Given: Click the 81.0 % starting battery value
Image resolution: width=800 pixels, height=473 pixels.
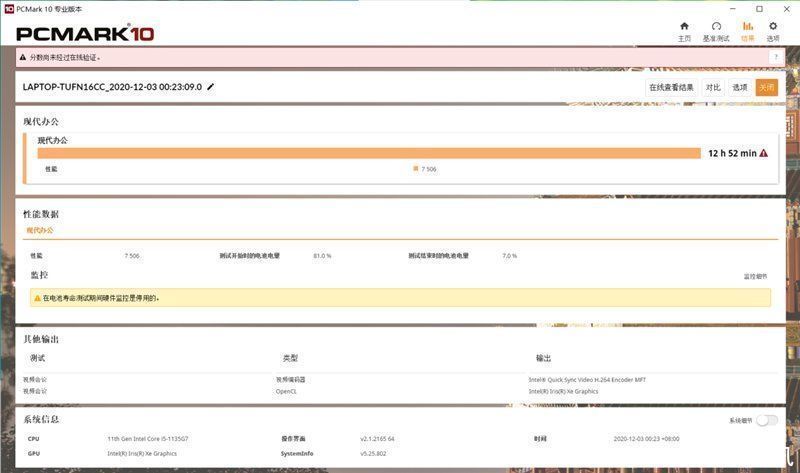Looking at the screenshot, I should click(x=322, y=256).
